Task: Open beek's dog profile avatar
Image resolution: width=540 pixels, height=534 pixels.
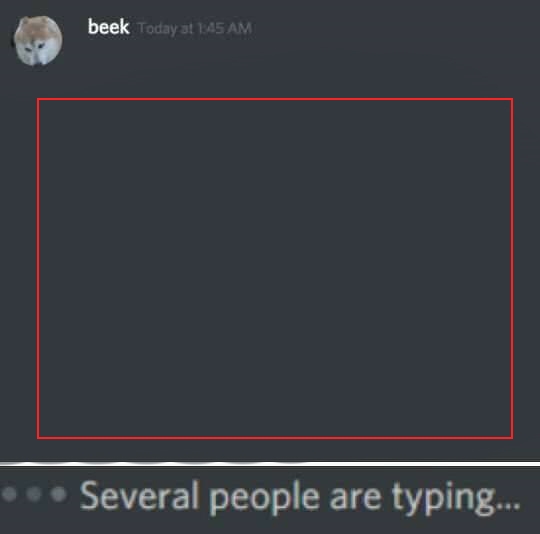Action: [38, 40]
